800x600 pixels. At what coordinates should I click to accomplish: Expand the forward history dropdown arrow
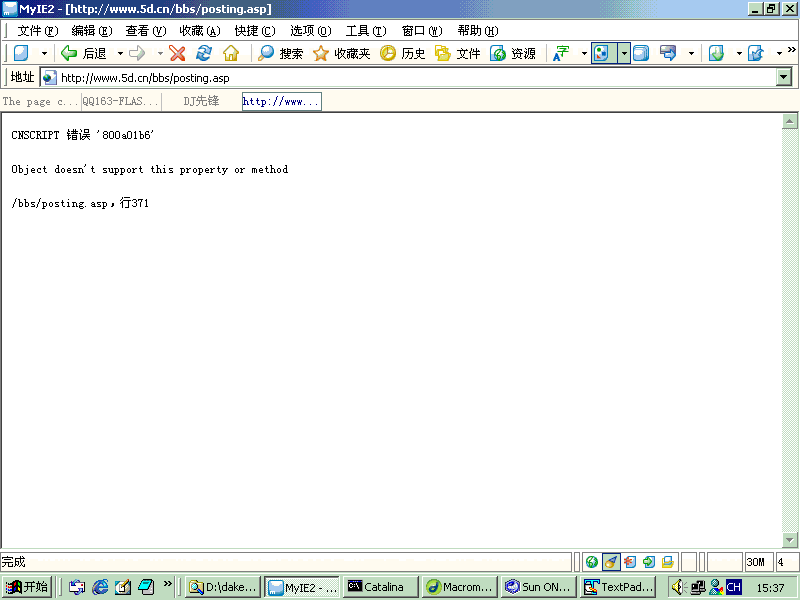[160, 53]
